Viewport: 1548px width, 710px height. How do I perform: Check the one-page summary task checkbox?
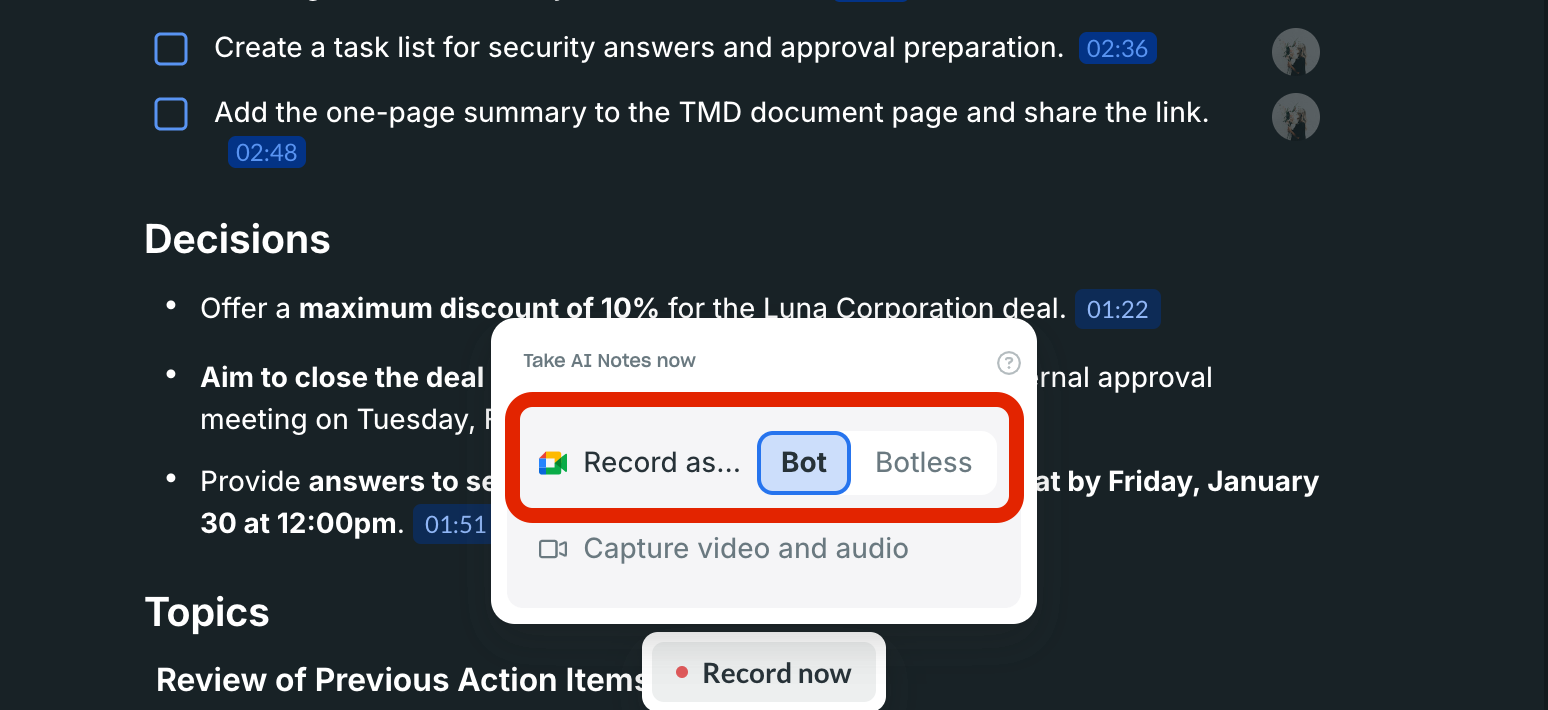coord(171,114)
